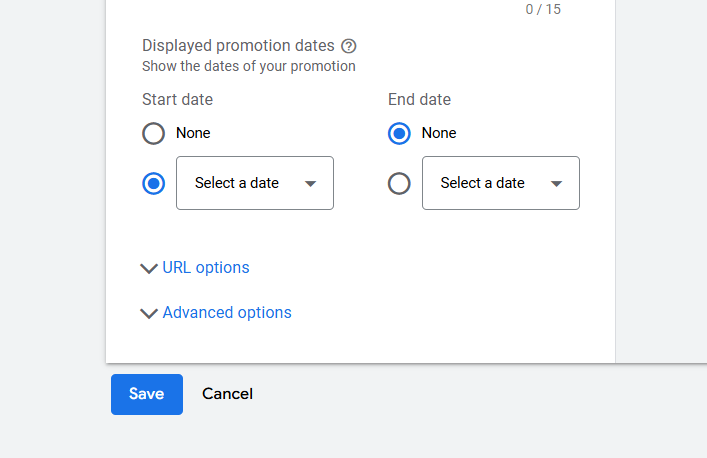Viewport: 707px width, 458px height.
Task: Click 'Show the dates of your promotion' text
Action: [248, 67]
